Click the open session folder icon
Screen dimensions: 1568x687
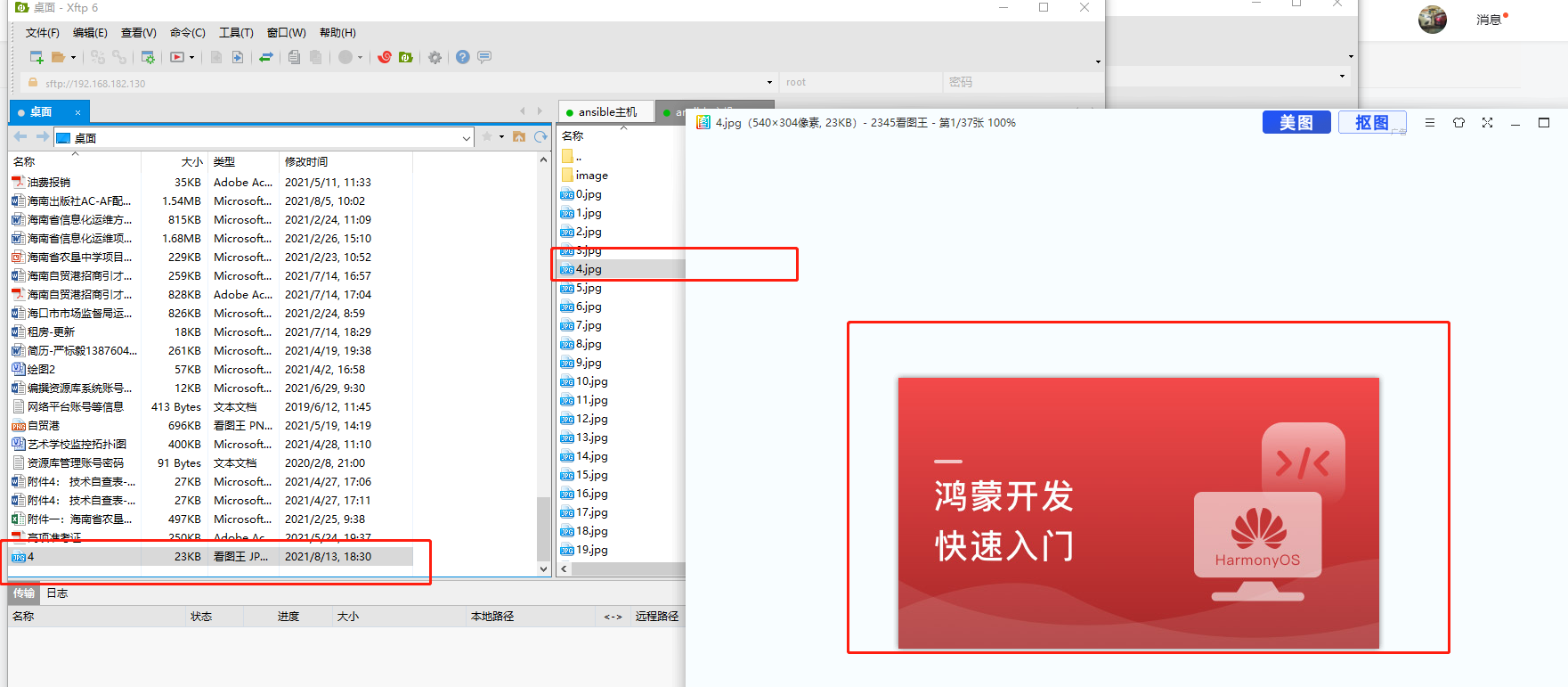click(59, 57)
